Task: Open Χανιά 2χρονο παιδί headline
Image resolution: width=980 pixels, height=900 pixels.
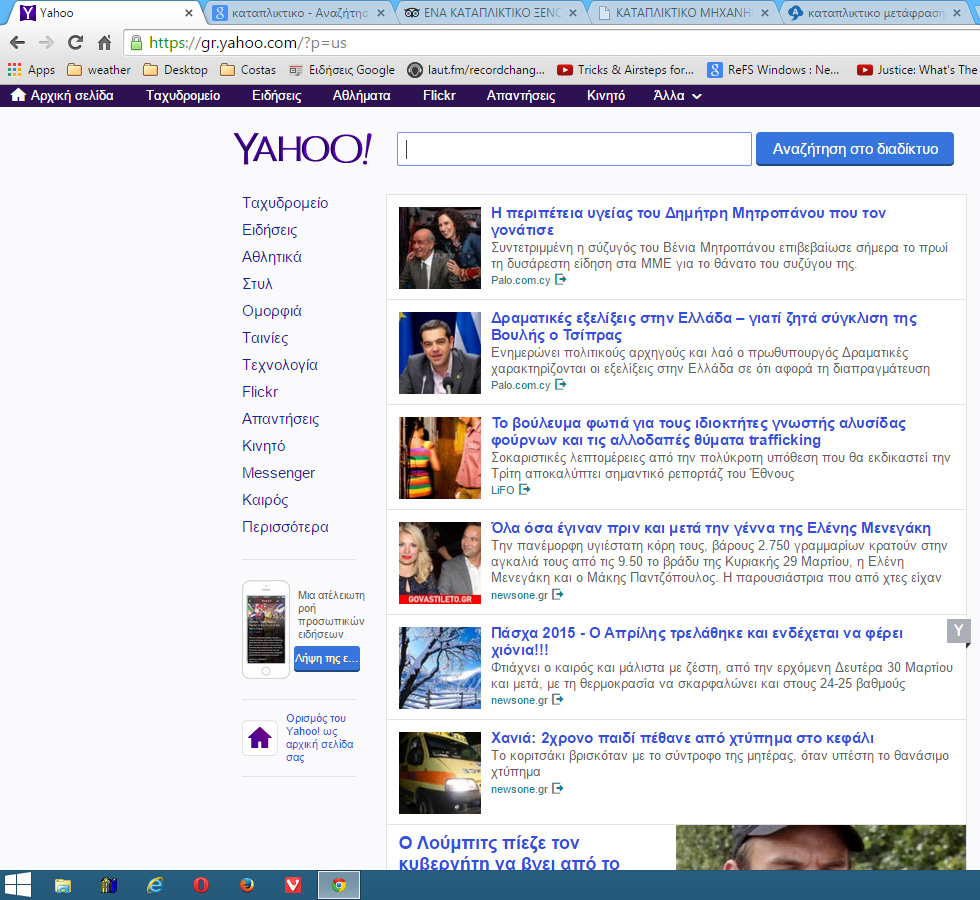Action: coord(682,738)
